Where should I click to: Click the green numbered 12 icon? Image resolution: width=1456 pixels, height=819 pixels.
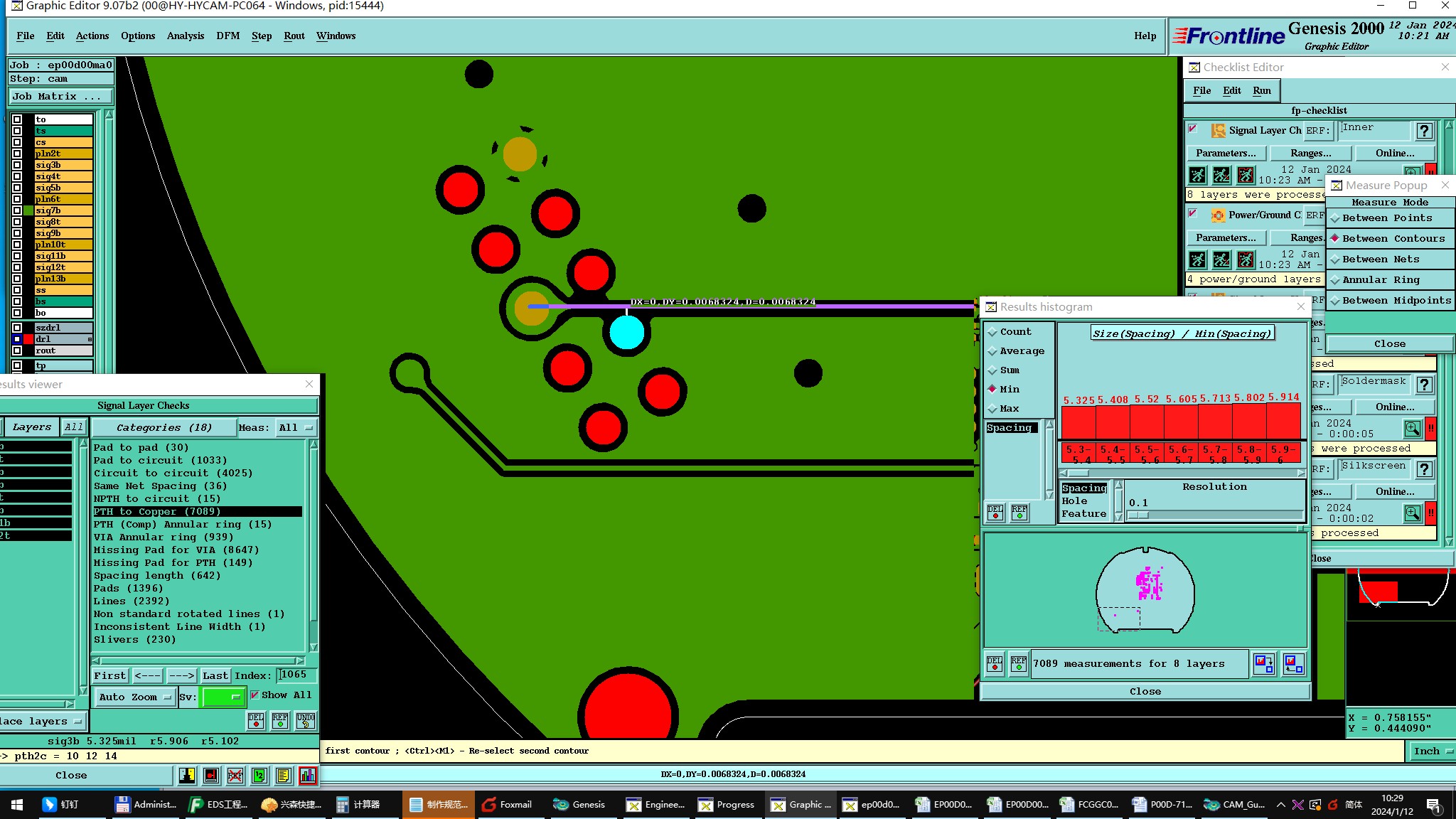pyautogui.click(x=259, y=776)
